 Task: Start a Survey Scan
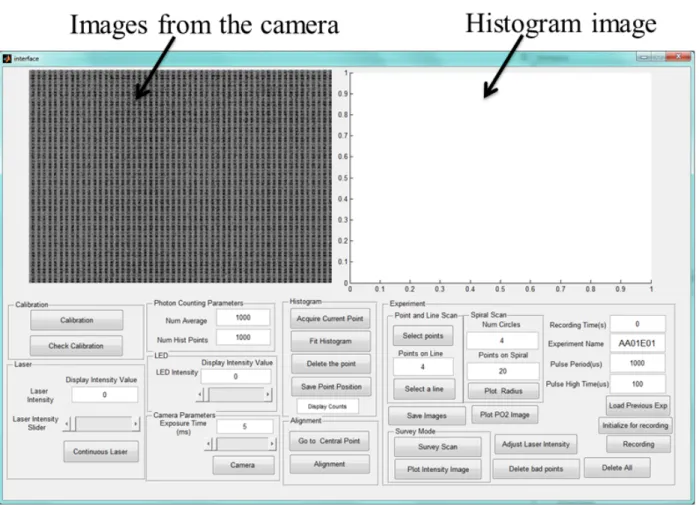click(438, 447)
